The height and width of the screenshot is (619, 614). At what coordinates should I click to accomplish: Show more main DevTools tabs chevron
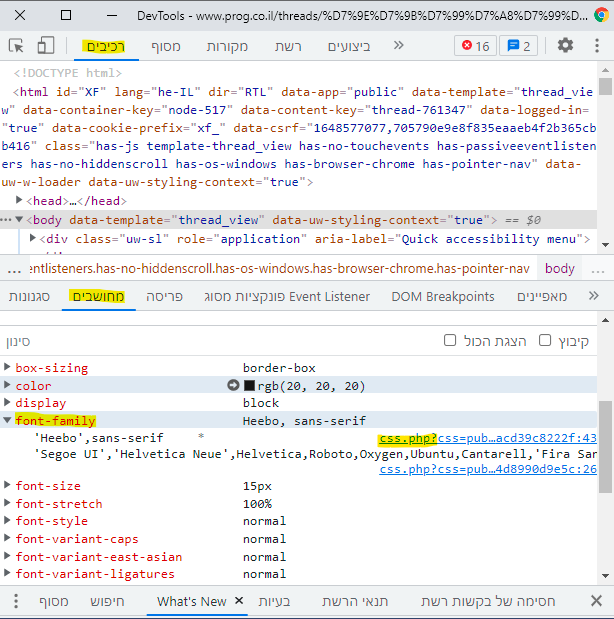pyautogui.click(x=398, y=45)
